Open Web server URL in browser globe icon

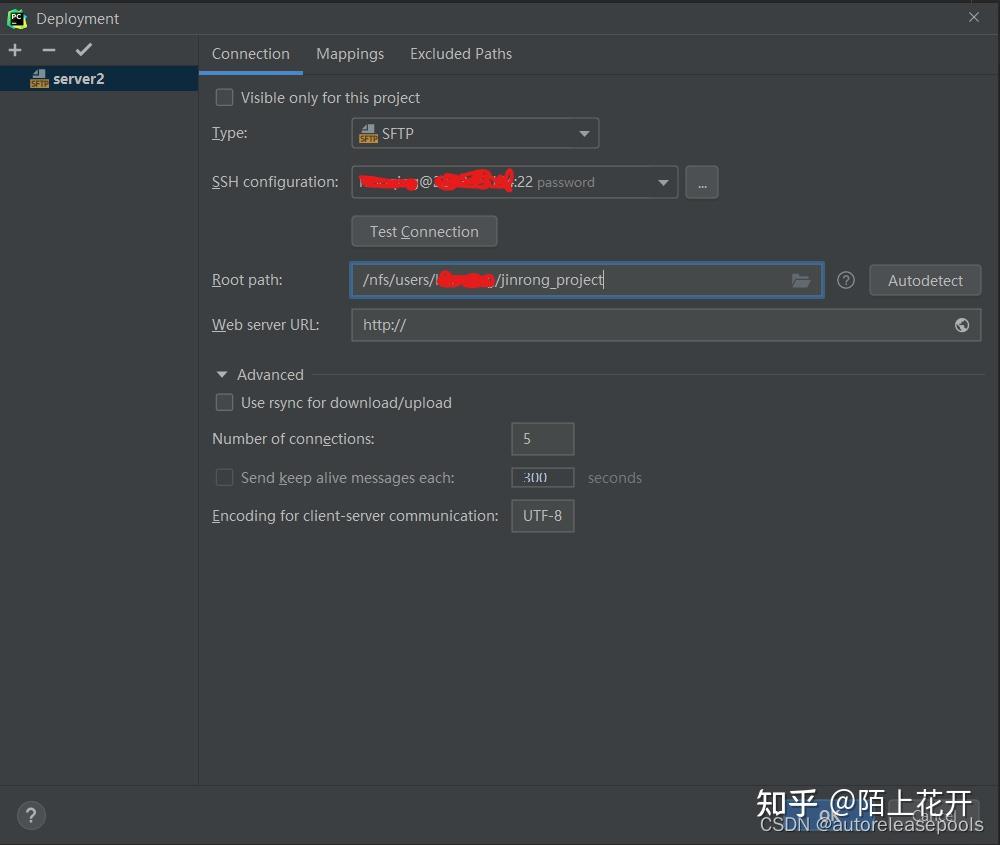[x=961, y=325]
